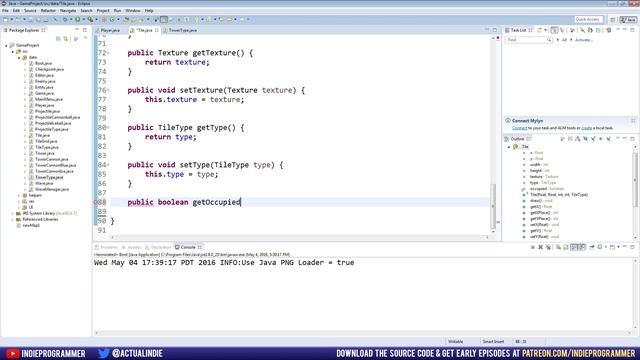Select the draw() method in Outline
640x360 pixels.
[x=541, y=201]
